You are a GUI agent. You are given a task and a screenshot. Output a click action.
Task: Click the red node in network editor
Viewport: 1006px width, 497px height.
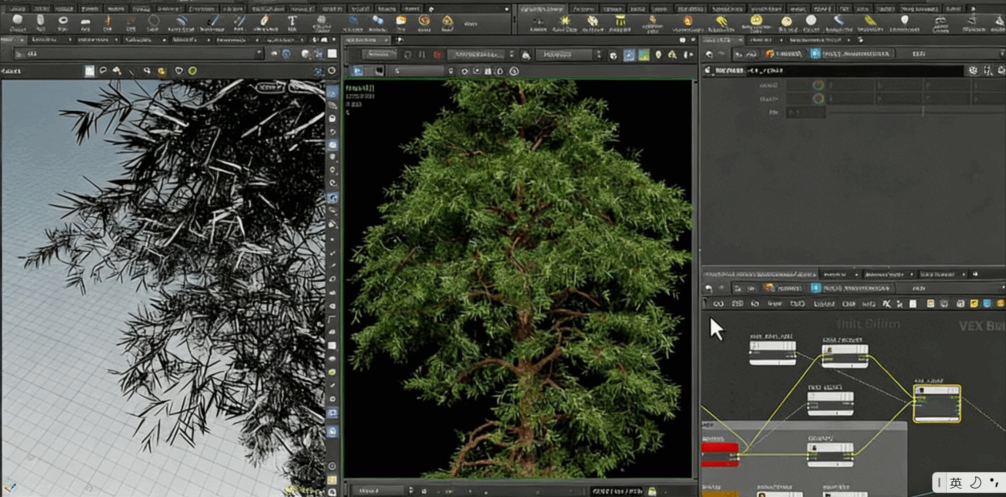pos(719,448)
